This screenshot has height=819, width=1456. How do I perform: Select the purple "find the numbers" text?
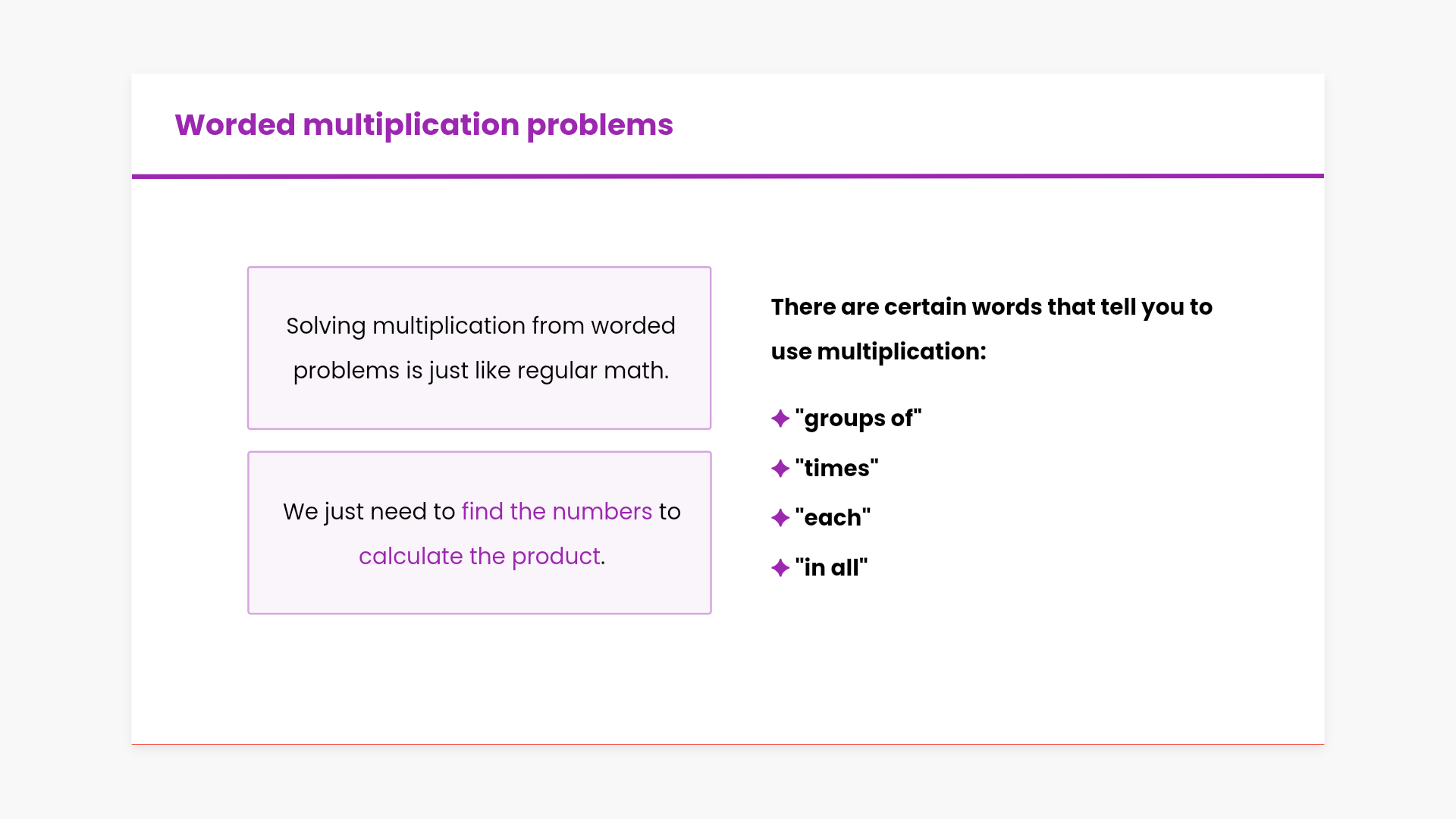click(557, 512)
